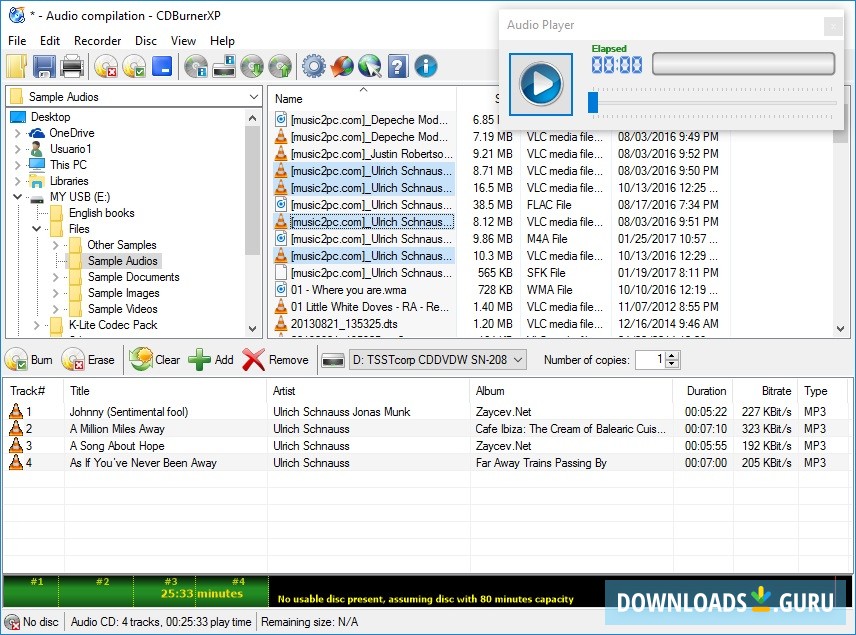Select file 01 Little White Doves - RA
This screenshot has width=856, height=635.
tap(370, 307)
